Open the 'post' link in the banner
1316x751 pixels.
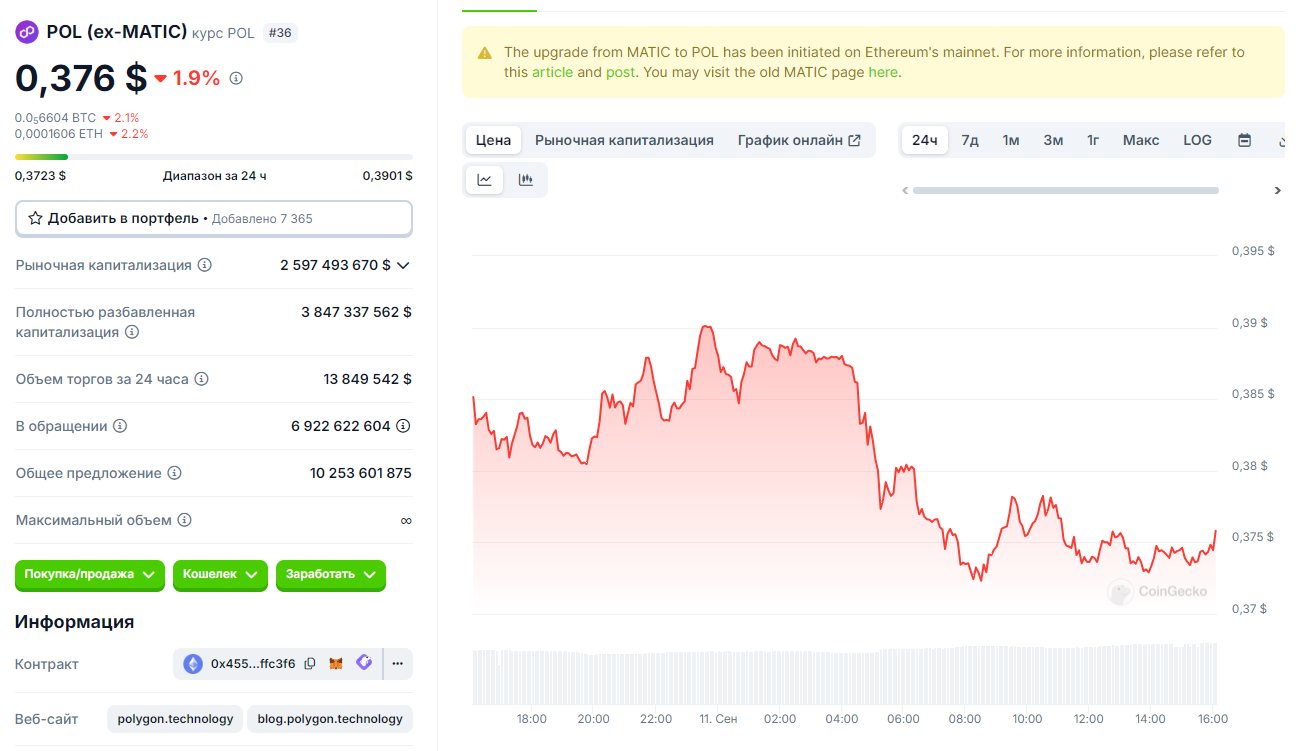coord(620,72)
